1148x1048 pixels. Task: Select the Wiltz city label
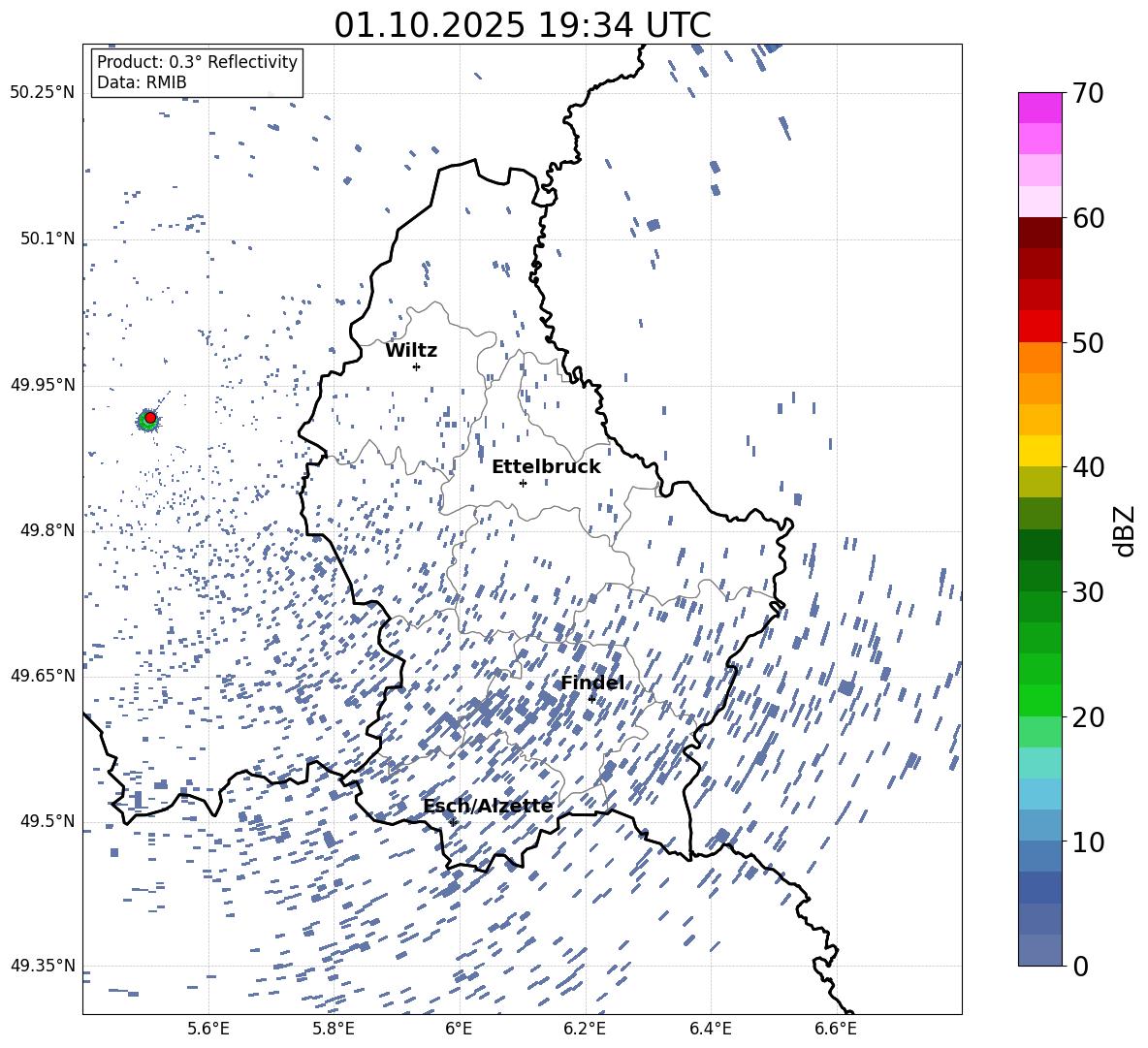[x=411, y=351]
